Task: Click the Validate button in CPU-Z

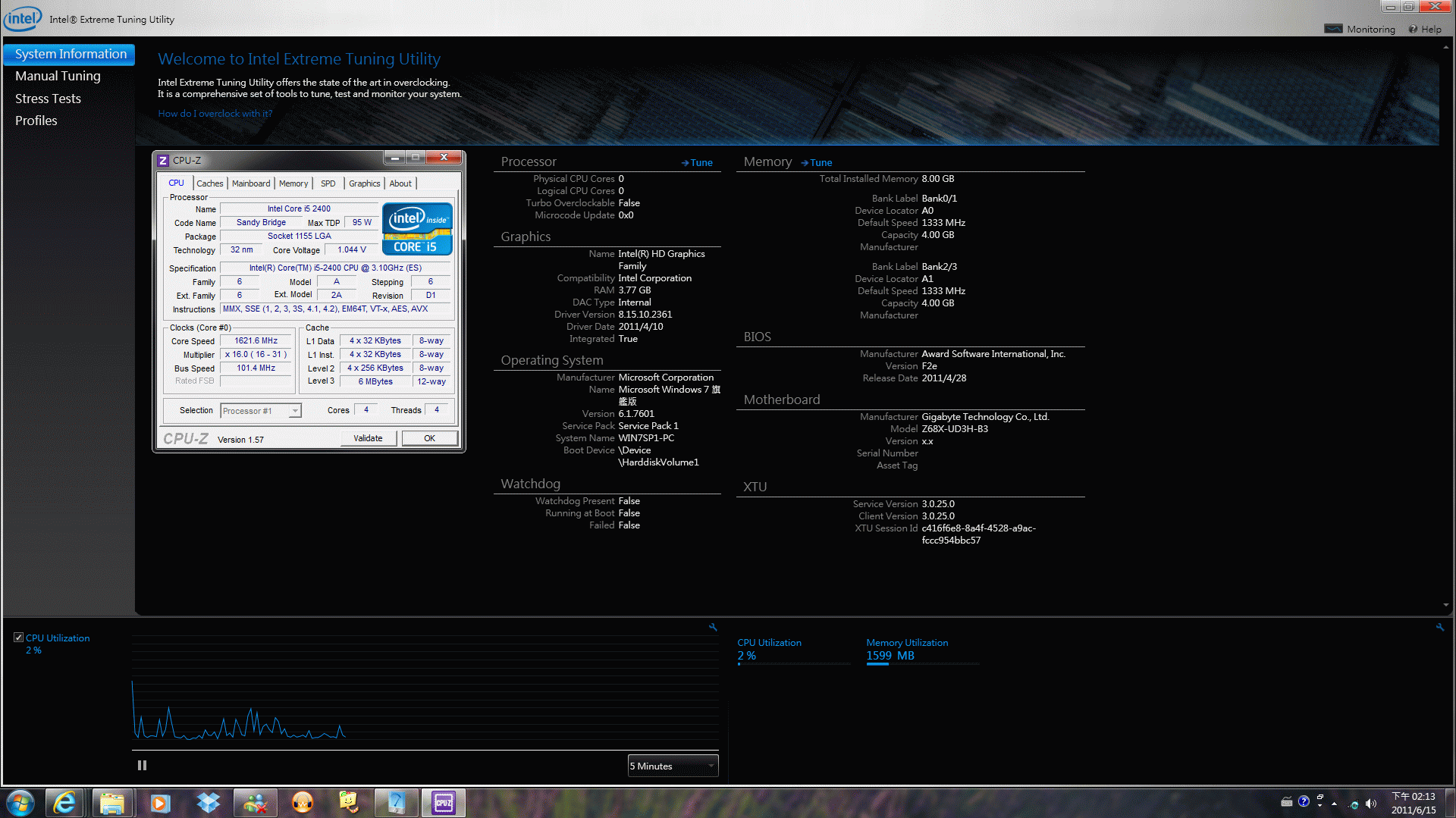Action: click(368, 438)
